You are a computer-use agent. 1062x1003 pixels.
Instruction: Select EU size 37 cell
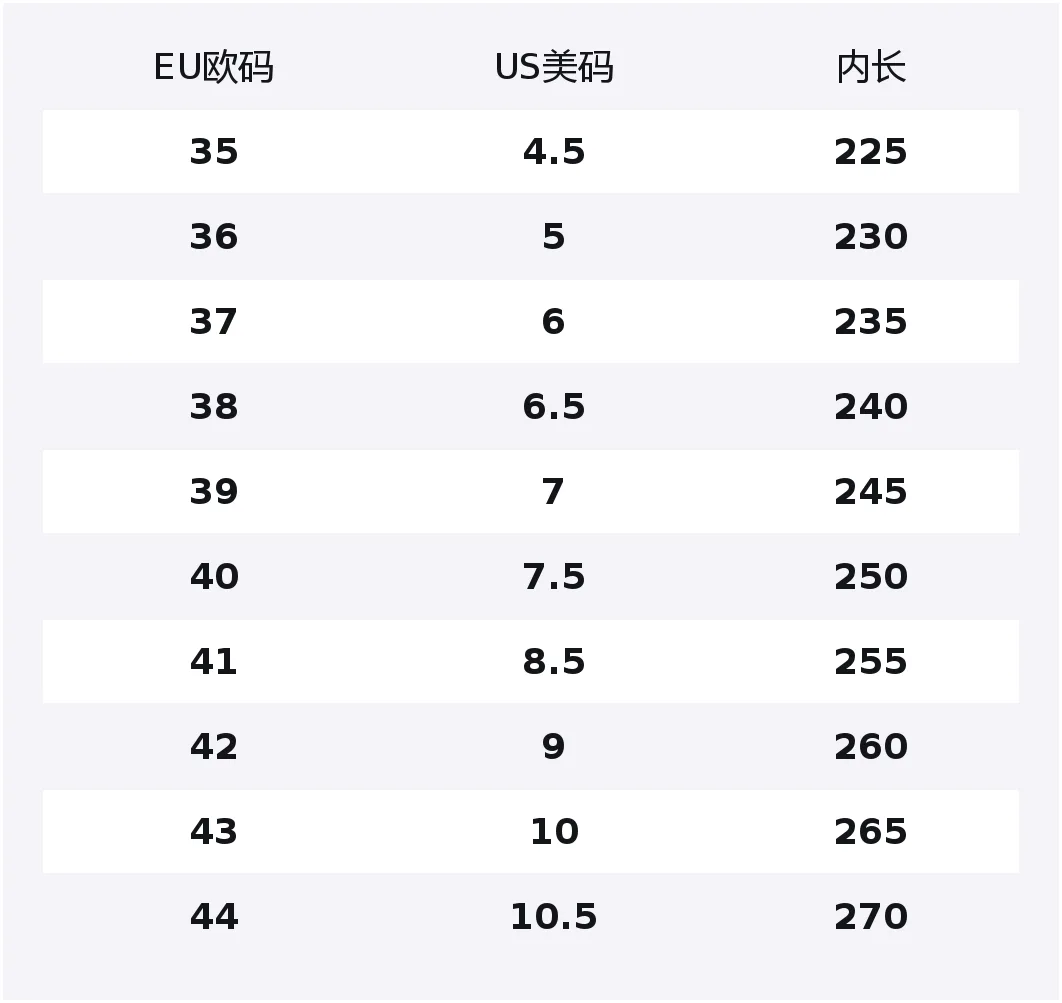pyautogui.click(x=214, y=322)
